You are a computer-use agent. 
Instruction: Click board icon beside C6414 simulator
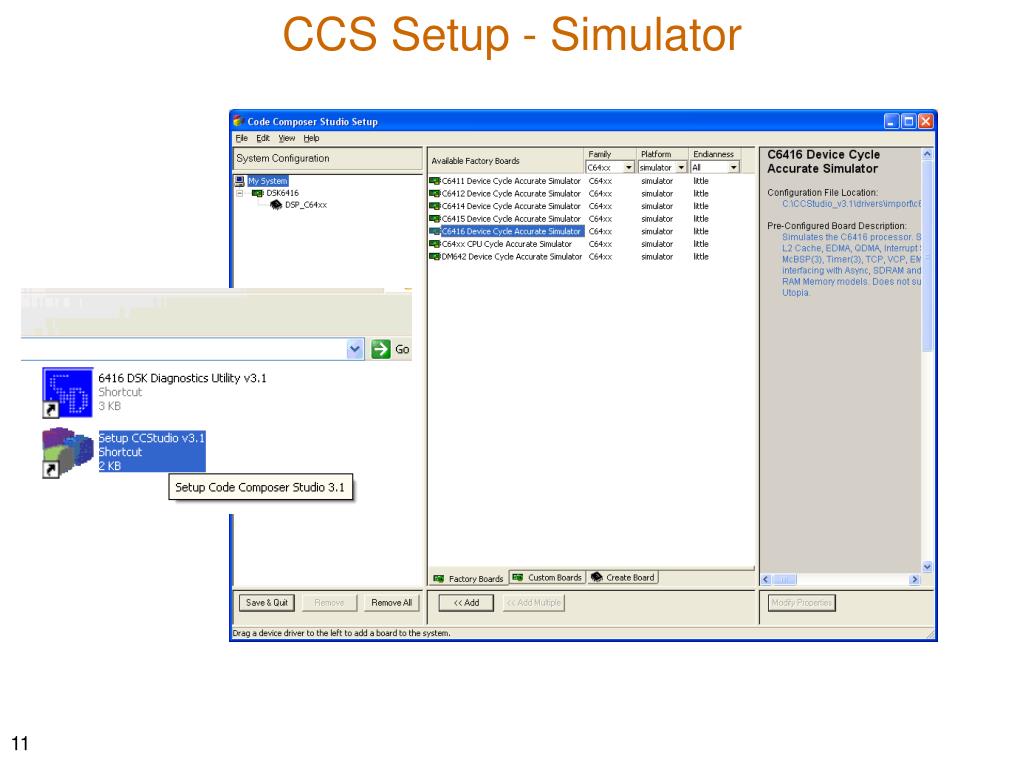434,206
